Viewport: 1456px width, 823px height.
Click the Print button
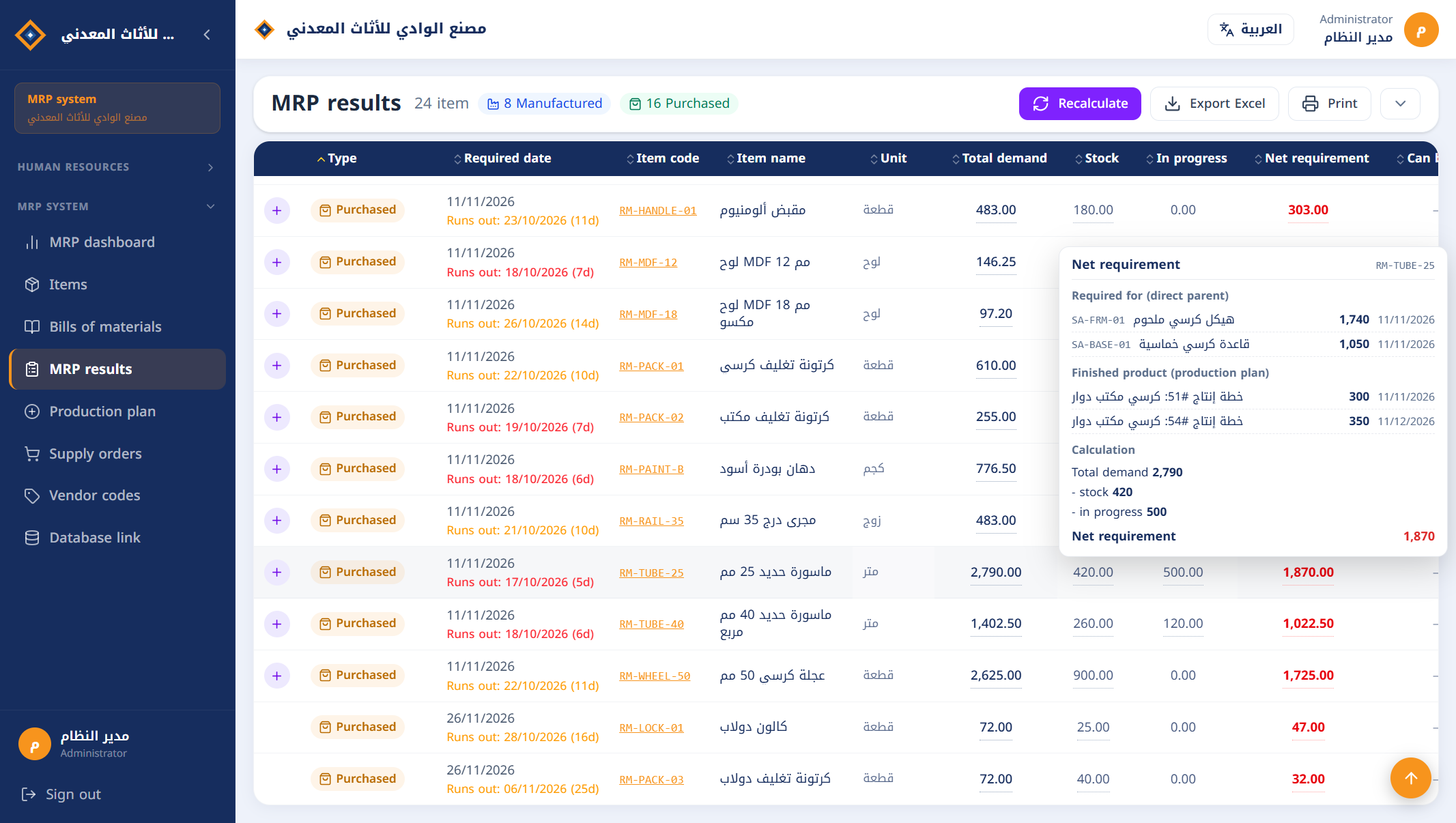point(1329,104)
